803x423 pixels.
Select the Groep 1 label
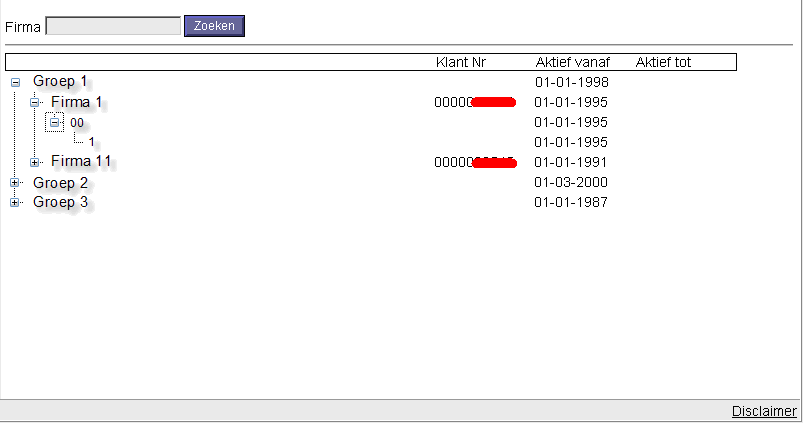(60, 81)
